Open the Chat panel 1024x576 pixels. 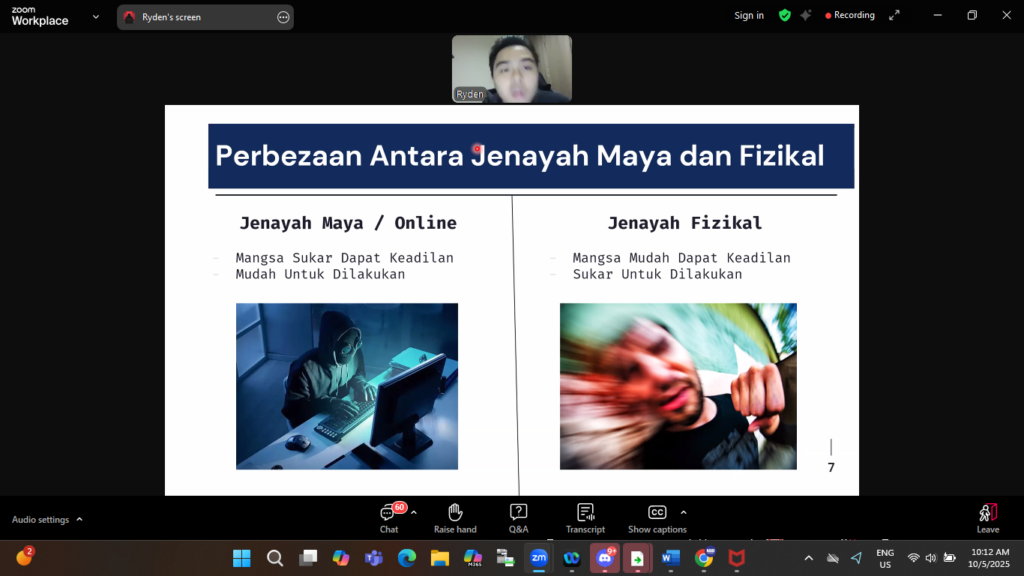[x=390, y=519]
